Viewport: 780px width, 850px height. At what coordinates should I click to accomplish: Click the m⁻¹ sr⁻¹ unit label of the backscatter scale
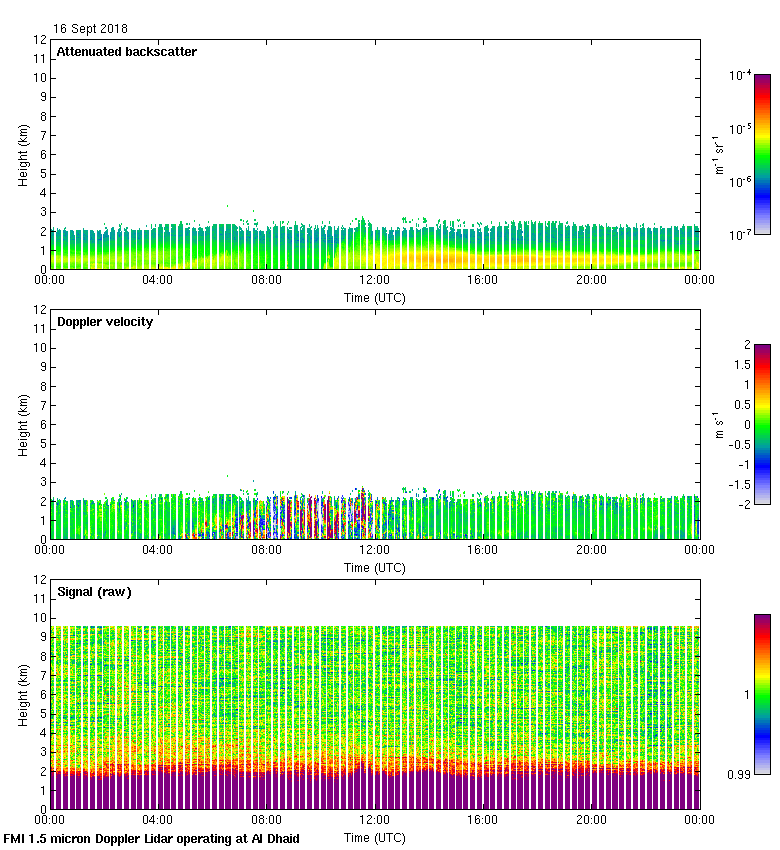pyautogui.click(x=718, y=154)
